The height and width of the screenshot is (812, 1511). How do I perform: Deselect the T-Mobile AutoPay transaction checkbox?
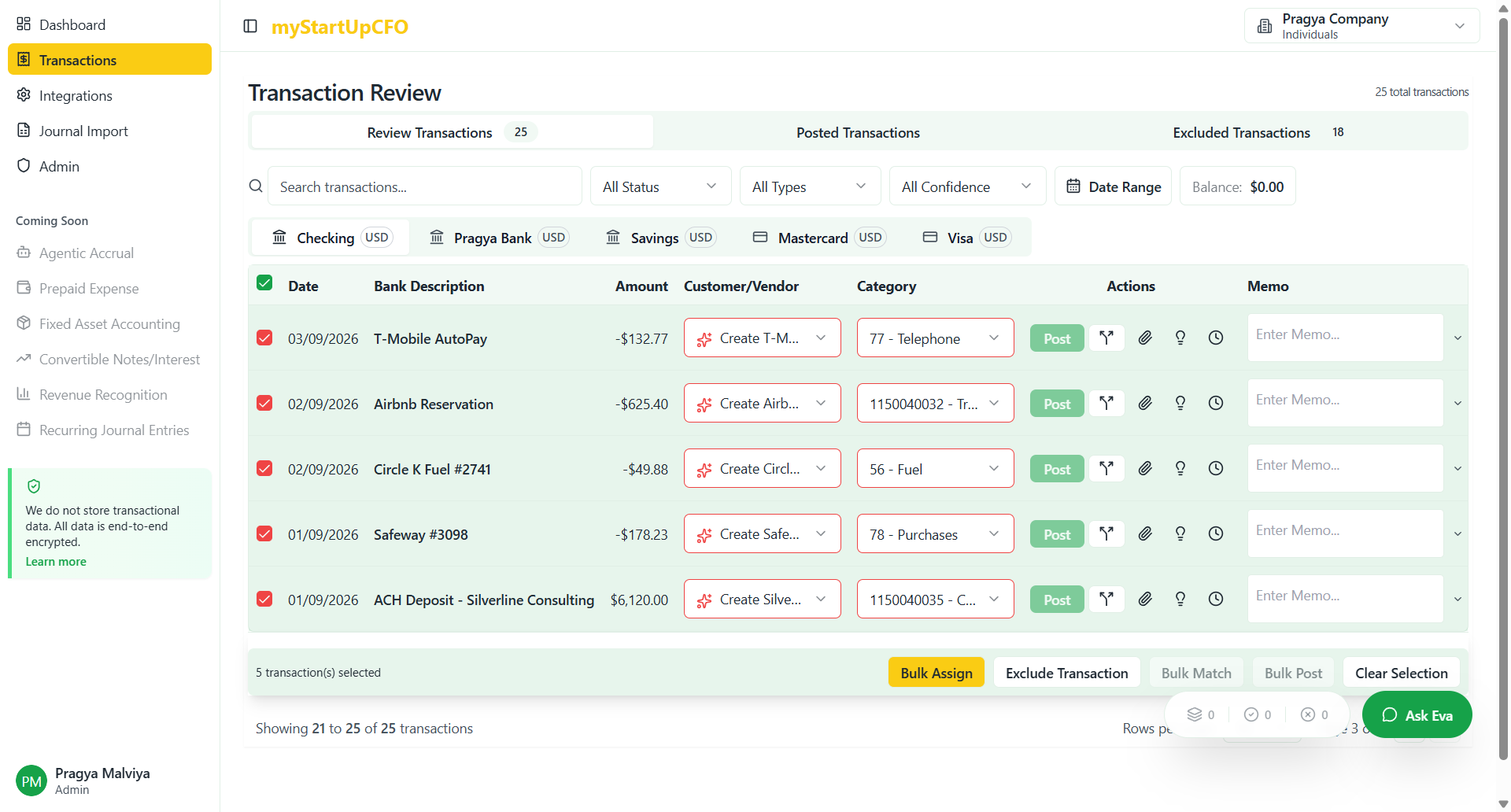[x=264, y=338]
